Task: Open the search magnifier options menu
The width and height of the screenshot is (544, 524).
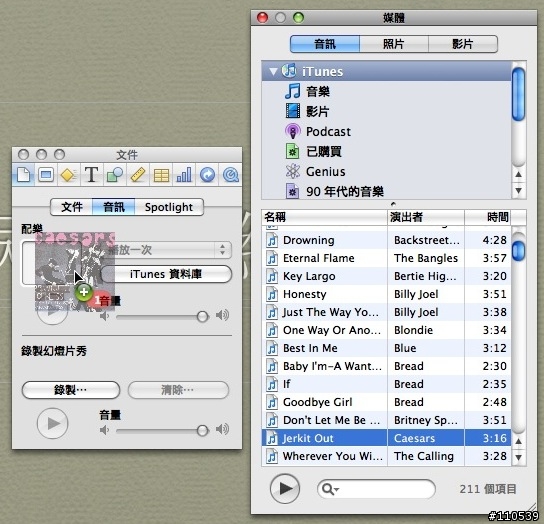Action: (x=330, y=489)
